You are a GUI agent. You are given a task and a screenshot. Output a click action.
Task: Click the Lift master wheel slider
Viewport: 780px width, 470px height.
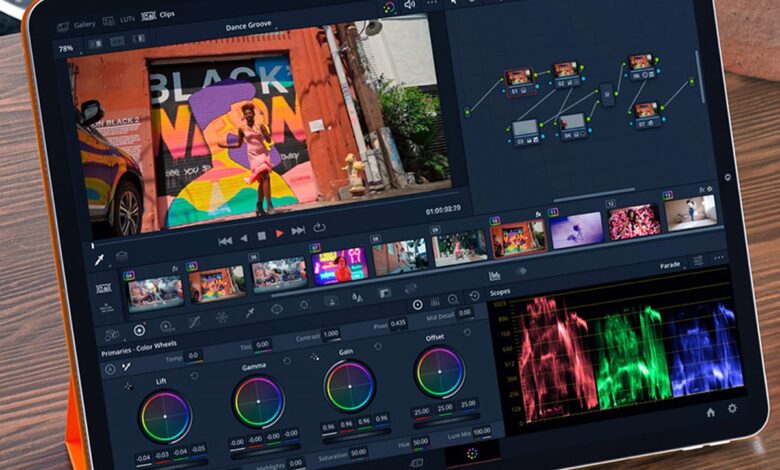(x=172, y=465)
